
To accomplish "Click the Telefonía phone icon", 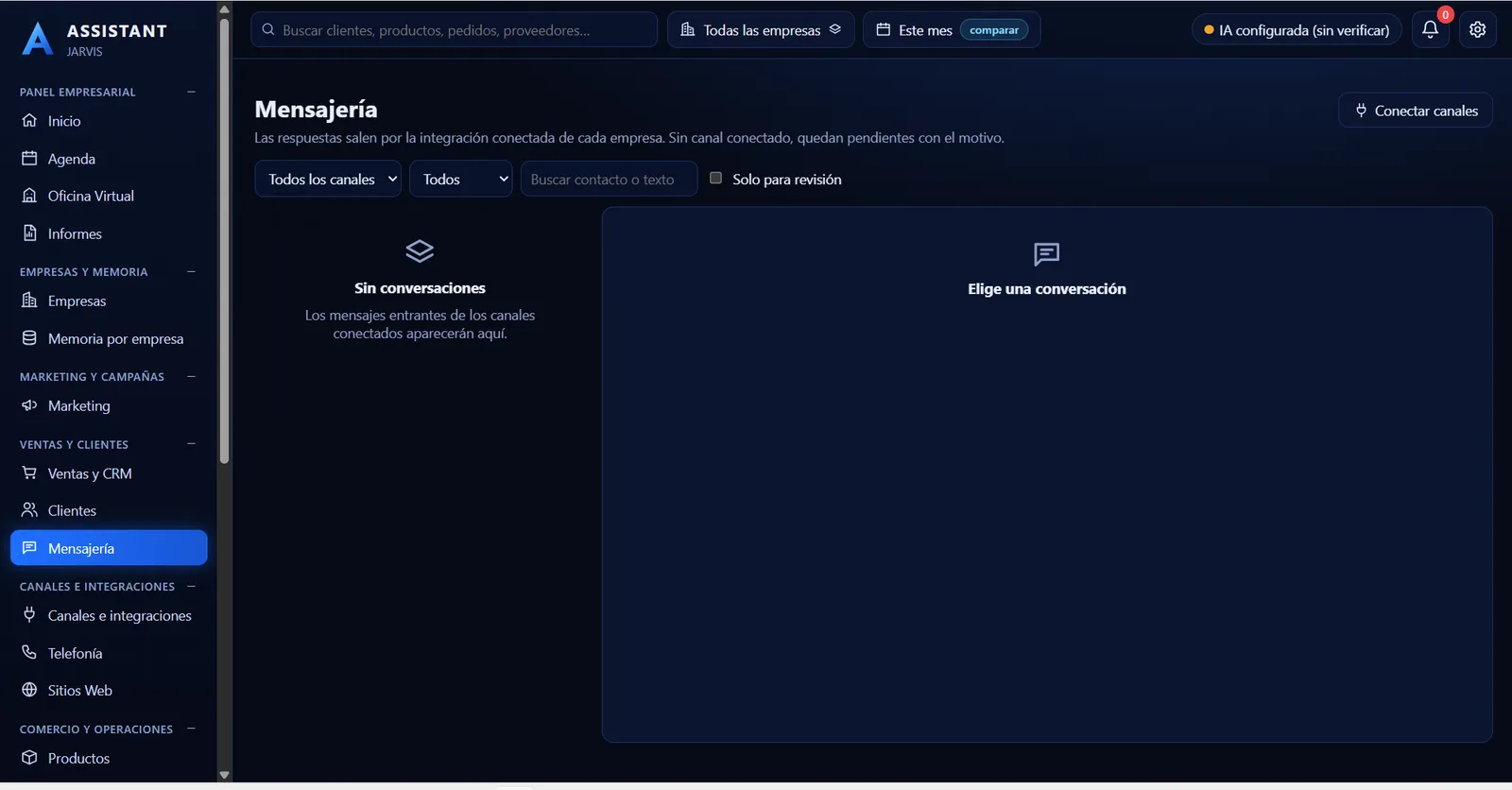I will (x=29, y=652).
